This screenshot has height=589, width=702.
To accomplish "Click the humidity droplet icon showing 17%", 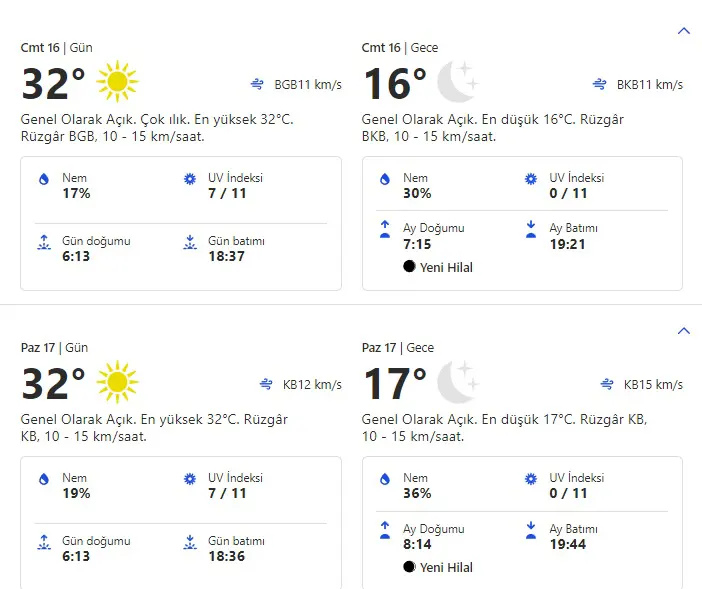I will tap(43, 180).
